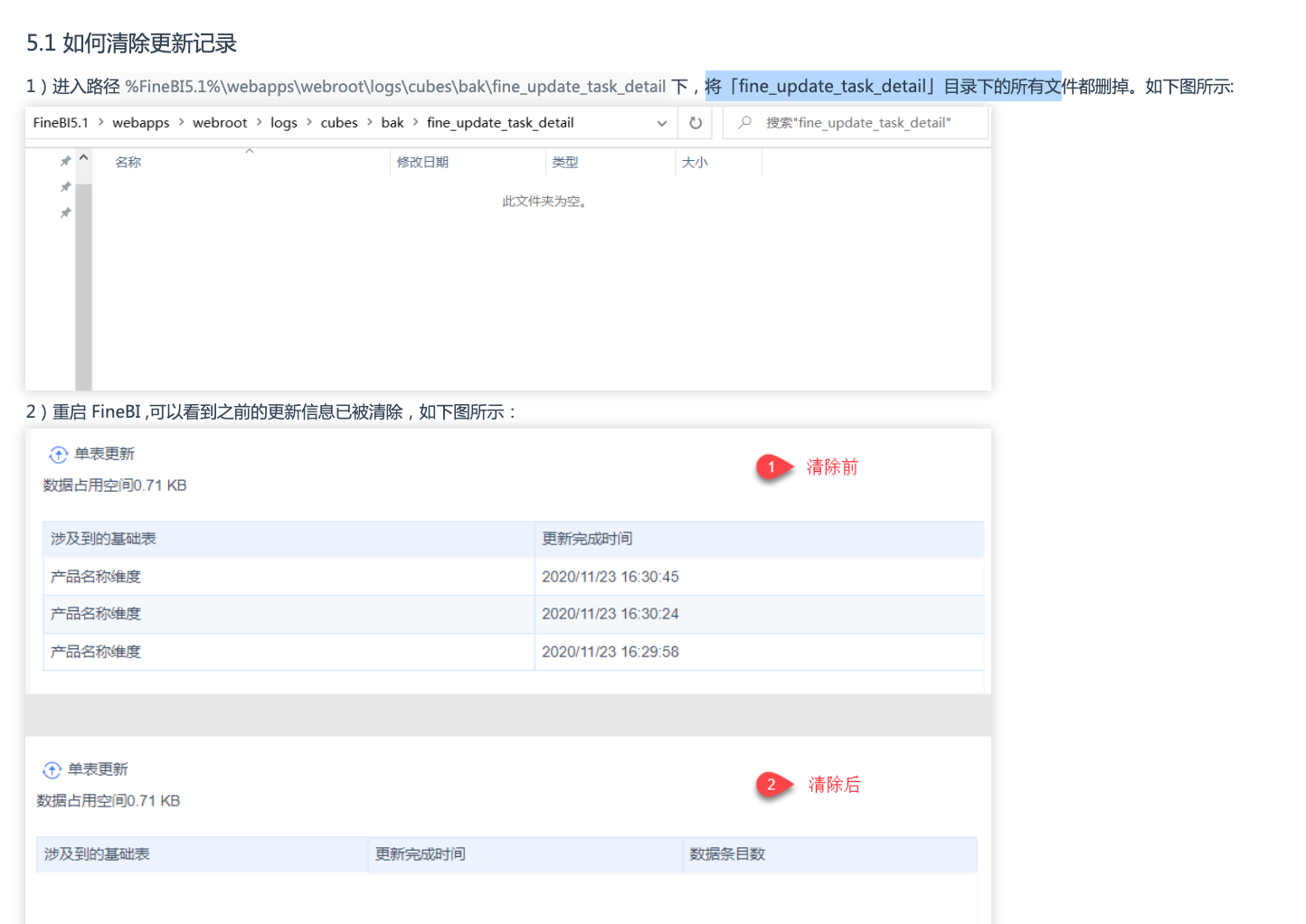Click 数据占用空间0.71 KB above the 数据条目数 table
1306x924 pixels.
coord(109,801)
